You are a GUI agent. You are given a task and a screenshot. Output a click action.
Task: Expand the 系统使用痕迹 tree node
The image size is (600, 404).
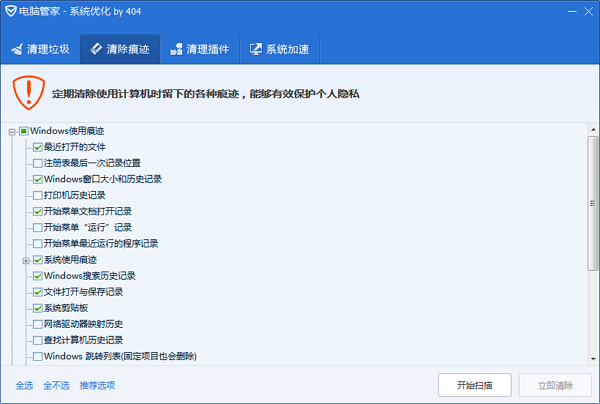[x=26, y=261]
